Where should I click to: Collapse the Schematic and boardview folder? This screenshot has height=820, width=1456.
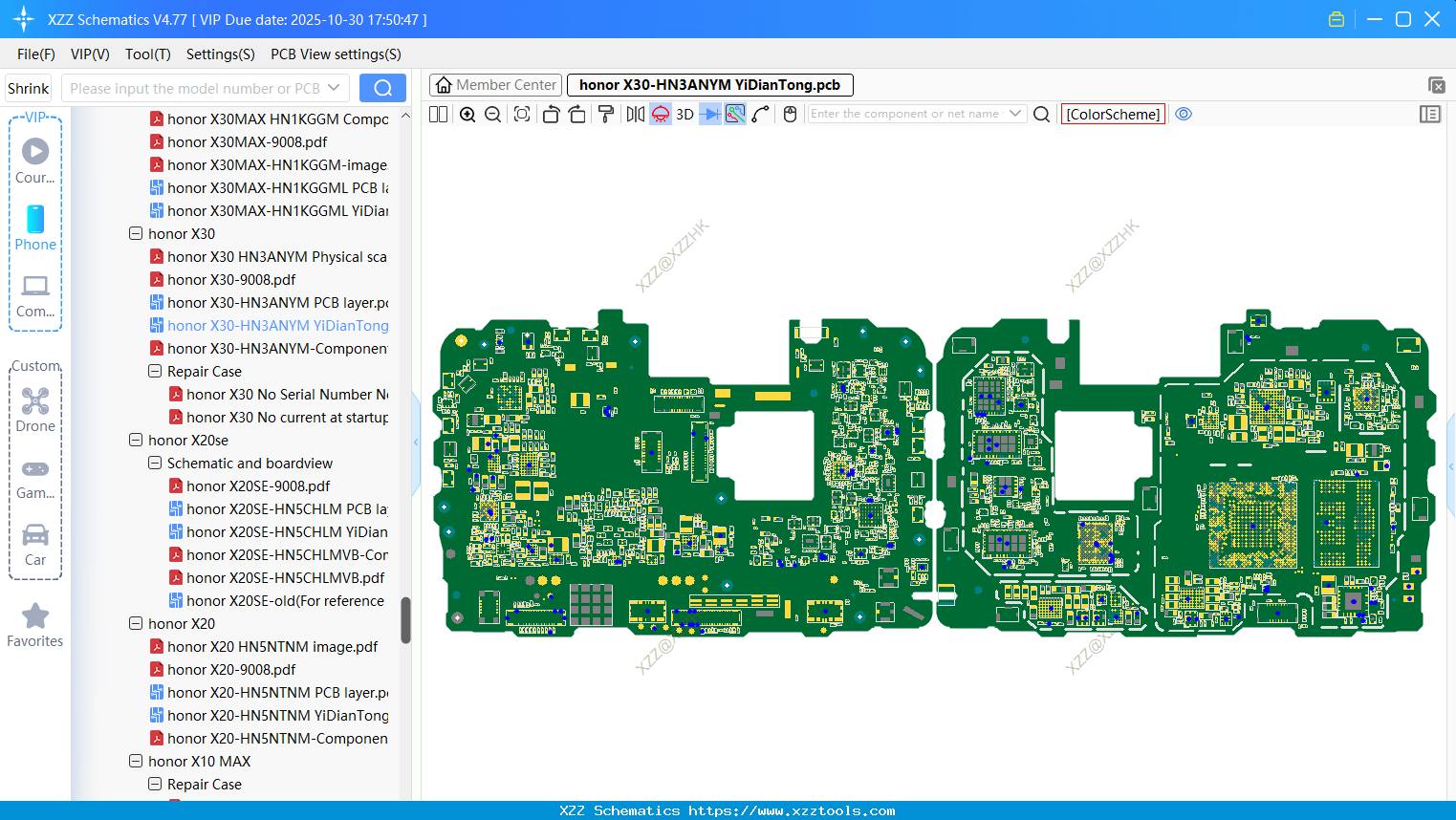pyautogui.click(x=155, y=463)
